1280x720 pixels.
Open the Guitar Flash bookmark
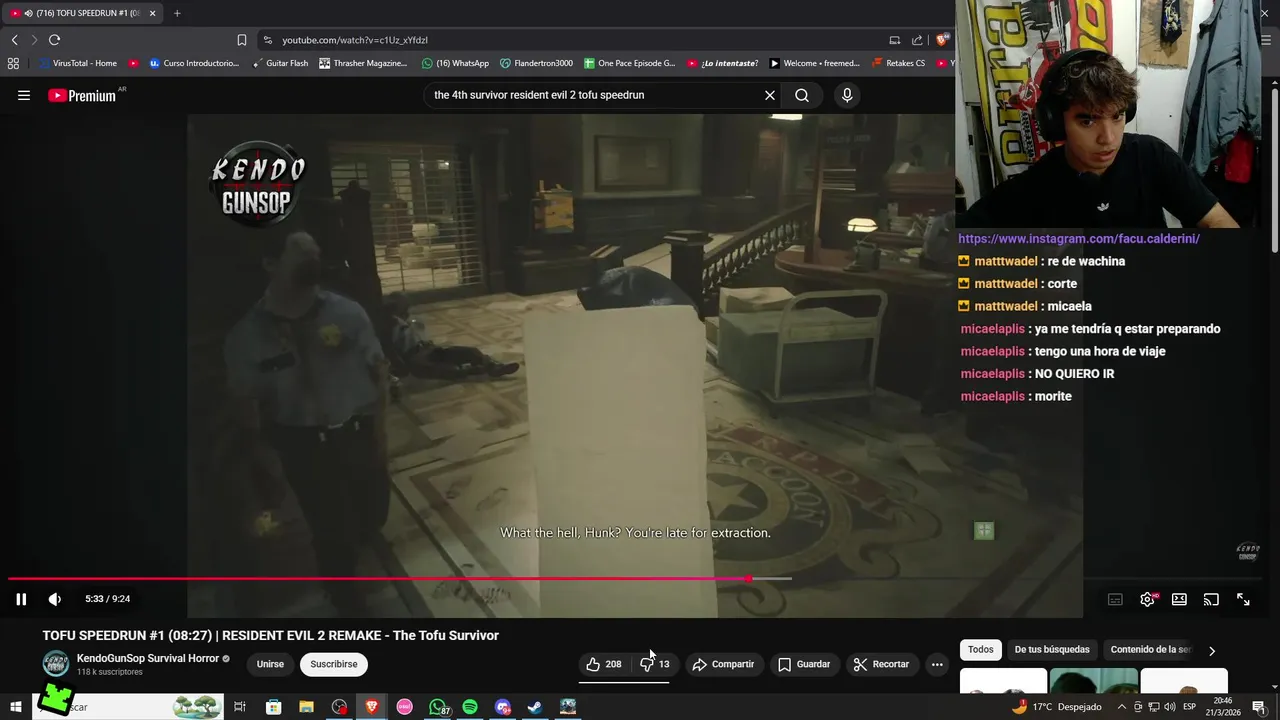coord(280,63)
